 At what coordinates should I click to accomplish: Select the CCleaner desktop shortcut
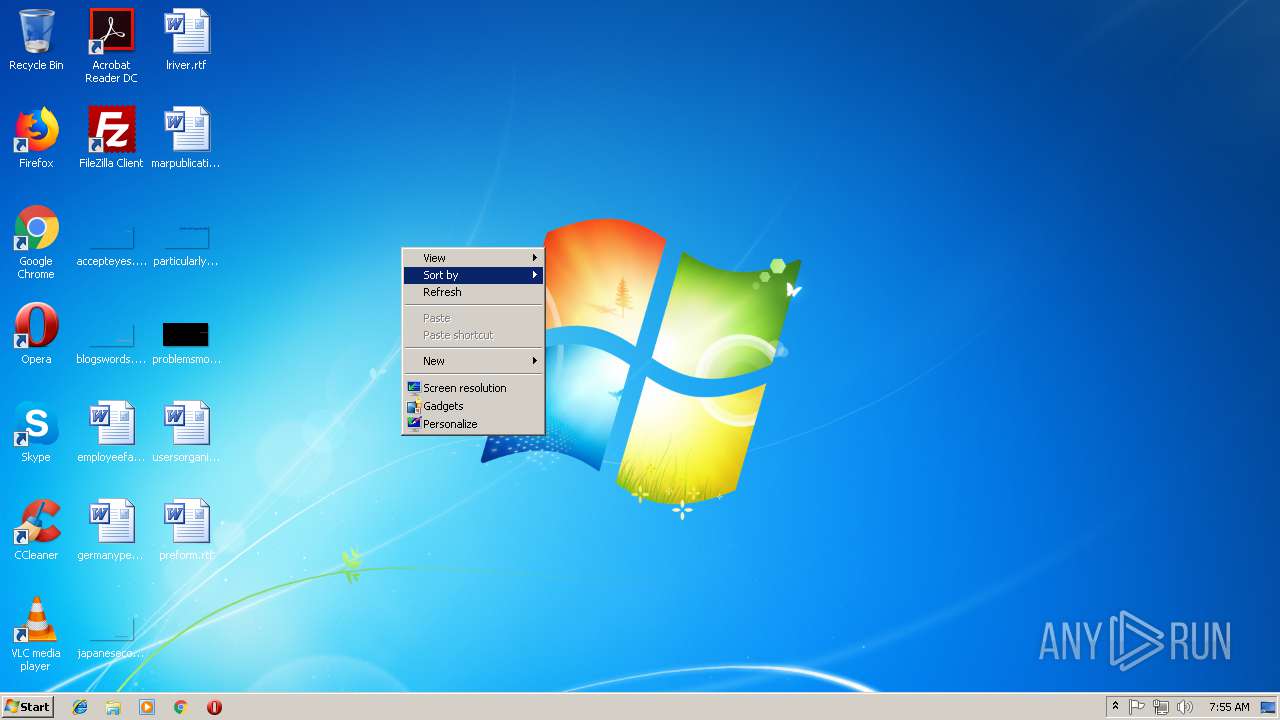pos(36,530)
